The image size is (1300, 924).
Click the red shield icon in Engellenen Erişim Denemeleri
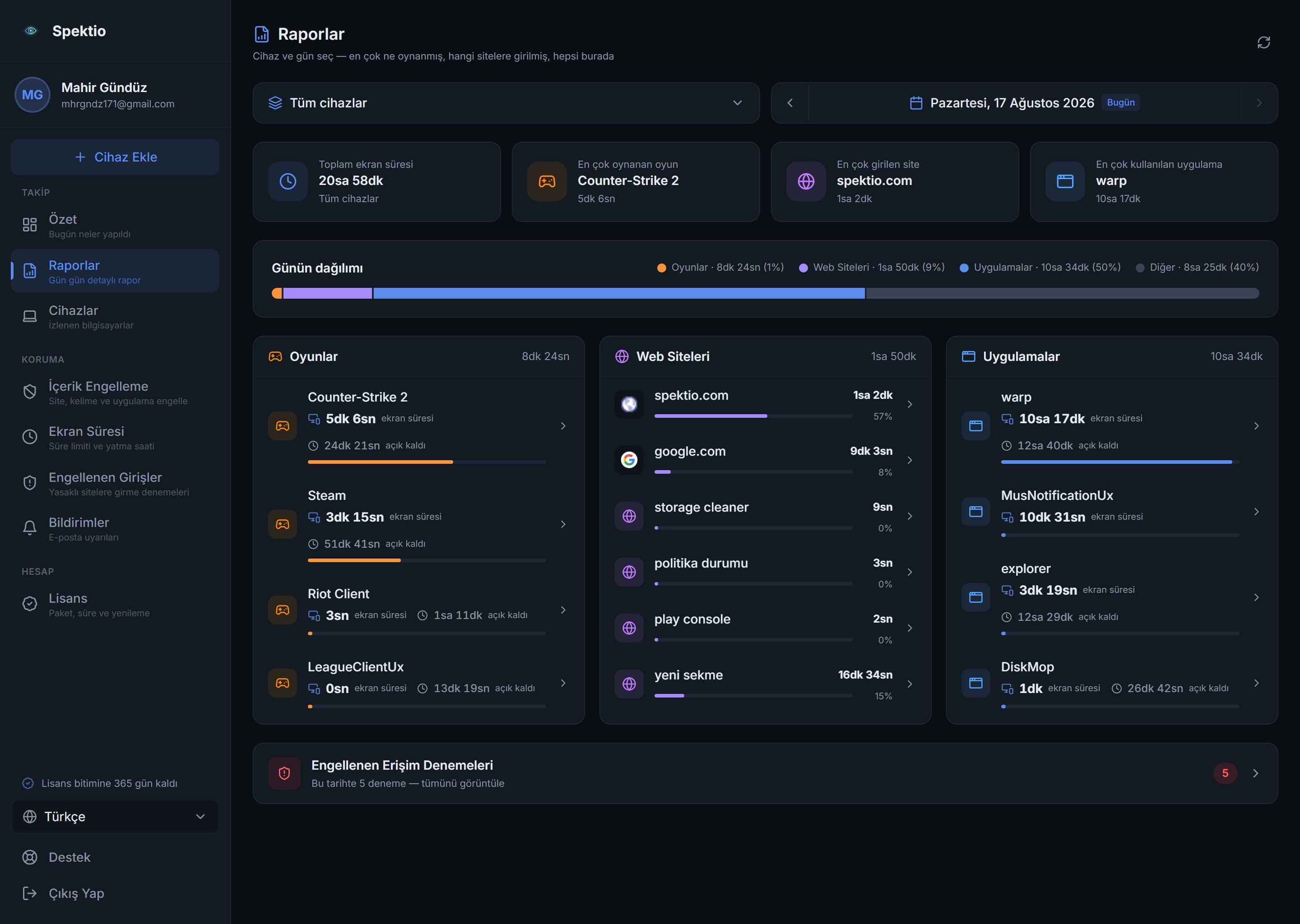[284, 773]
